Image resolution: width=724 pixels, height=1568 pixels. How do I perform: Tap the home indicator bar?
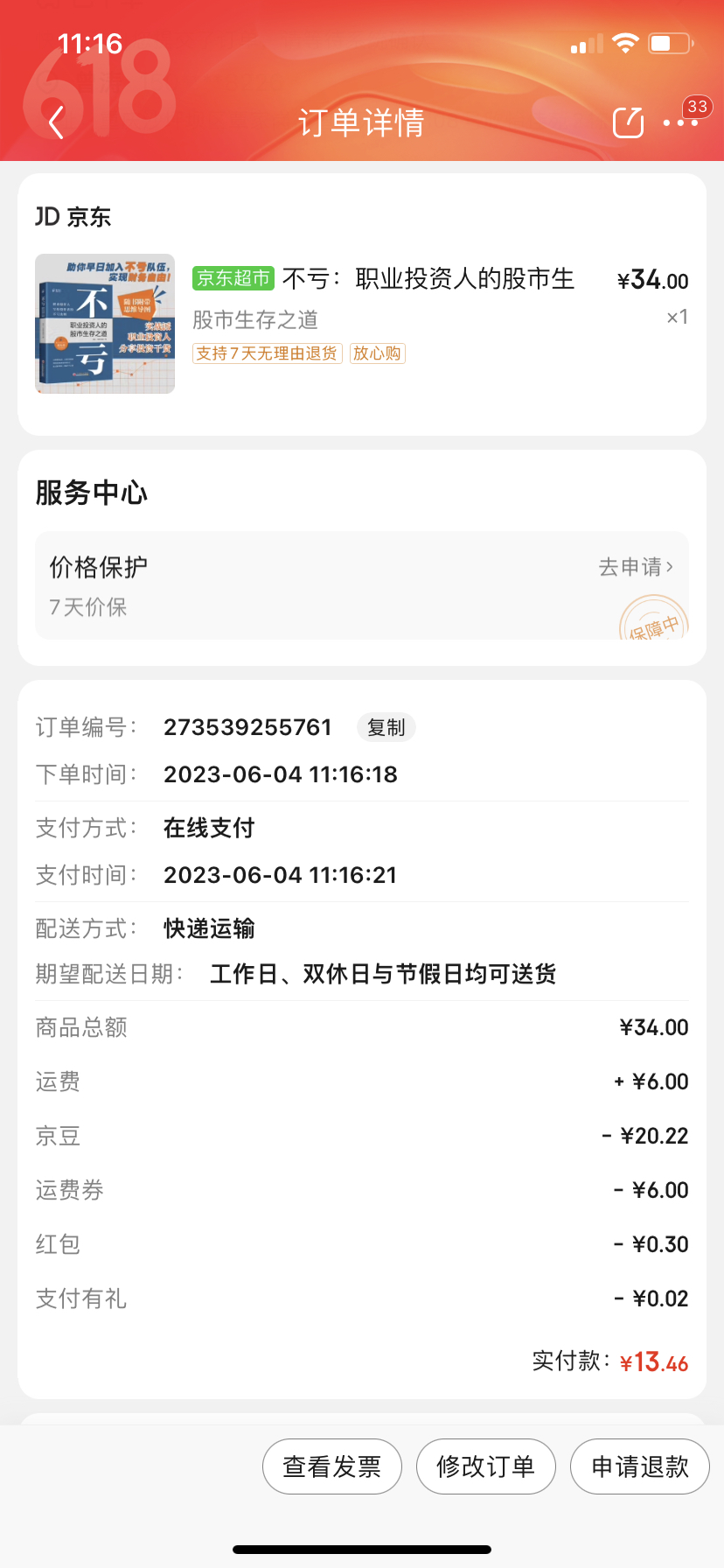[x=362, y=1550]
